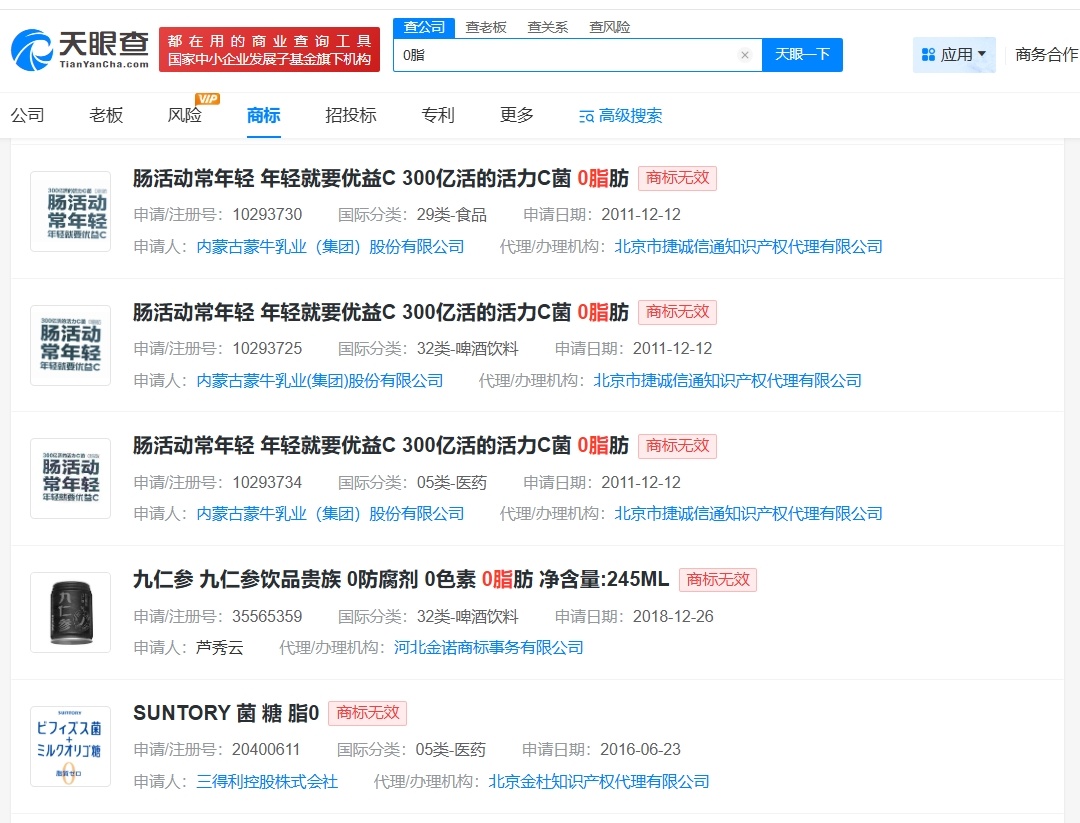Image resolution: width=1080 pixels, height=823 pixels.
Task: Open applicant 内蒙古蒙牛乳业 for trademark 10293730
Action: point(330,247)
